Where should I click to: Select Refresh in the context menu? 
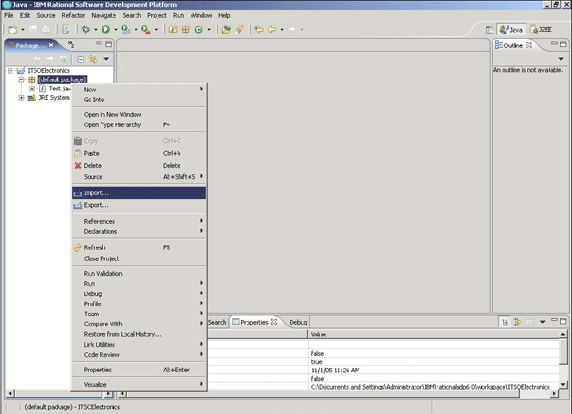pyautogui.click(x=139, y=248)
